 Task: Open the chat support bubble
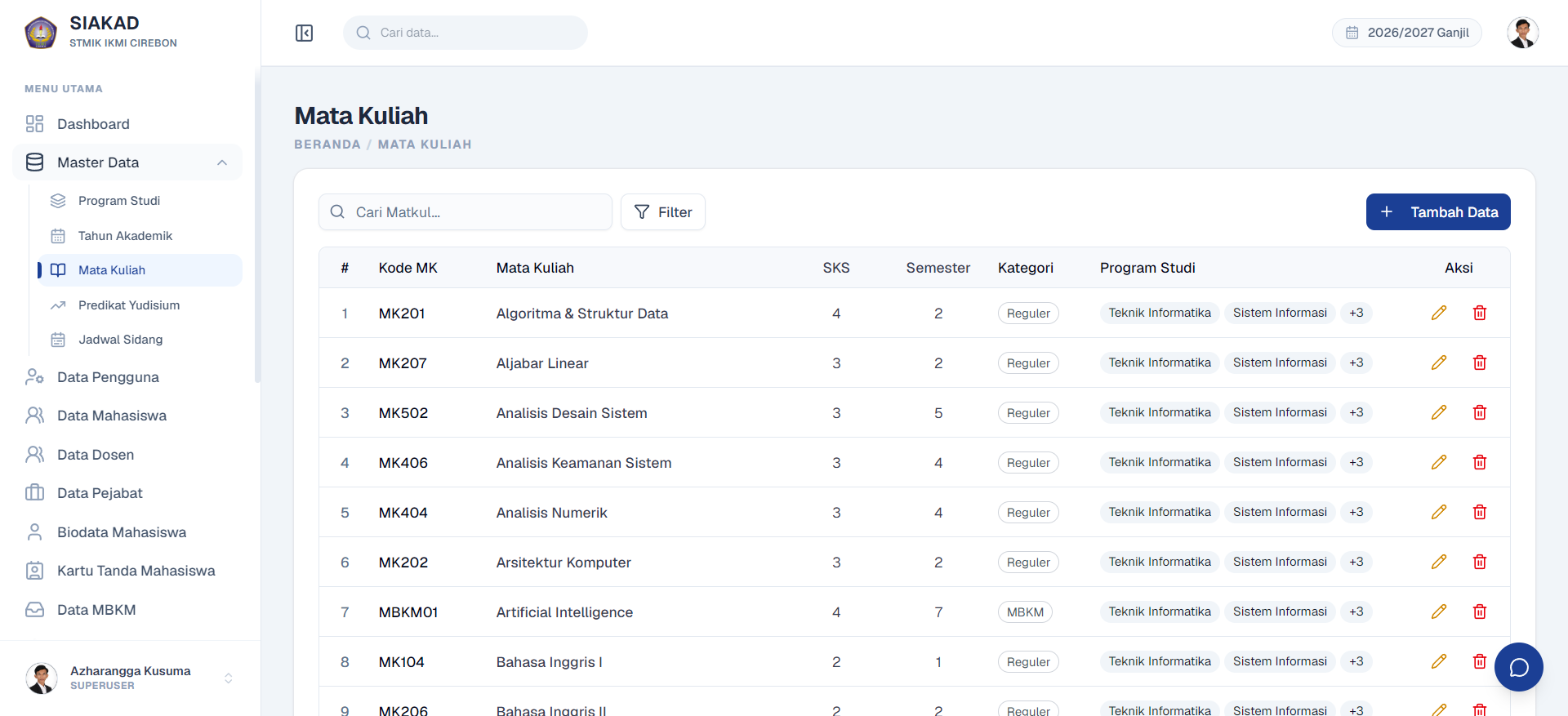[1518, 667]
